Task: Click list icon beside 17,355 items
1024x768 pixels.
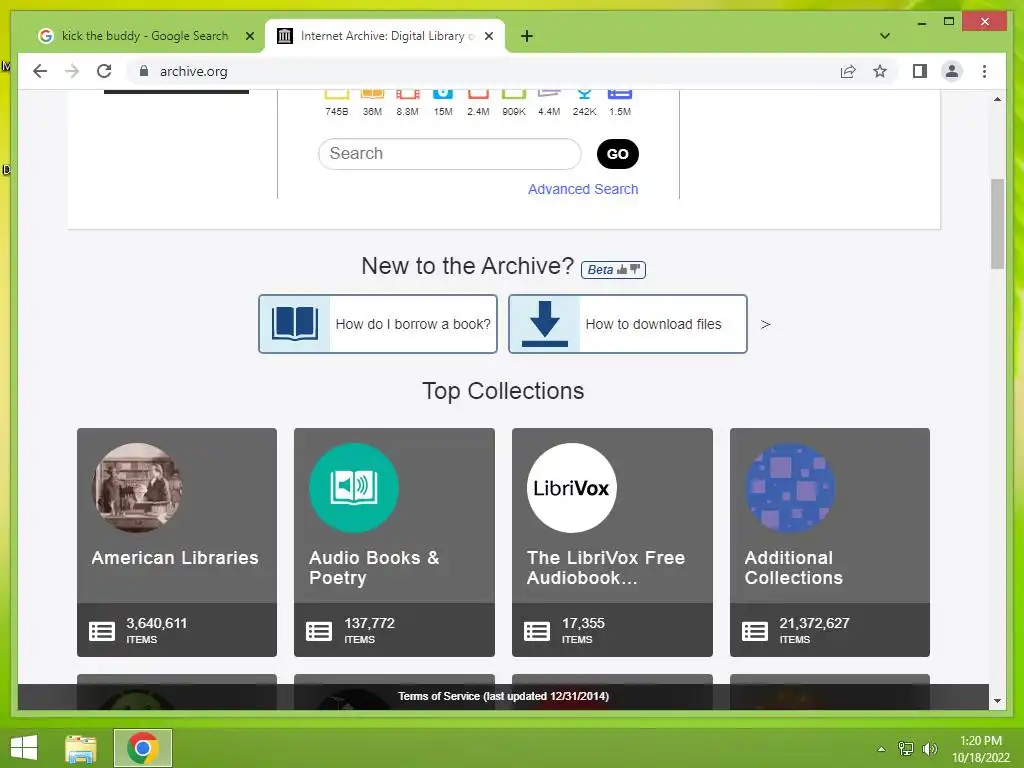Action: (537, 631)
